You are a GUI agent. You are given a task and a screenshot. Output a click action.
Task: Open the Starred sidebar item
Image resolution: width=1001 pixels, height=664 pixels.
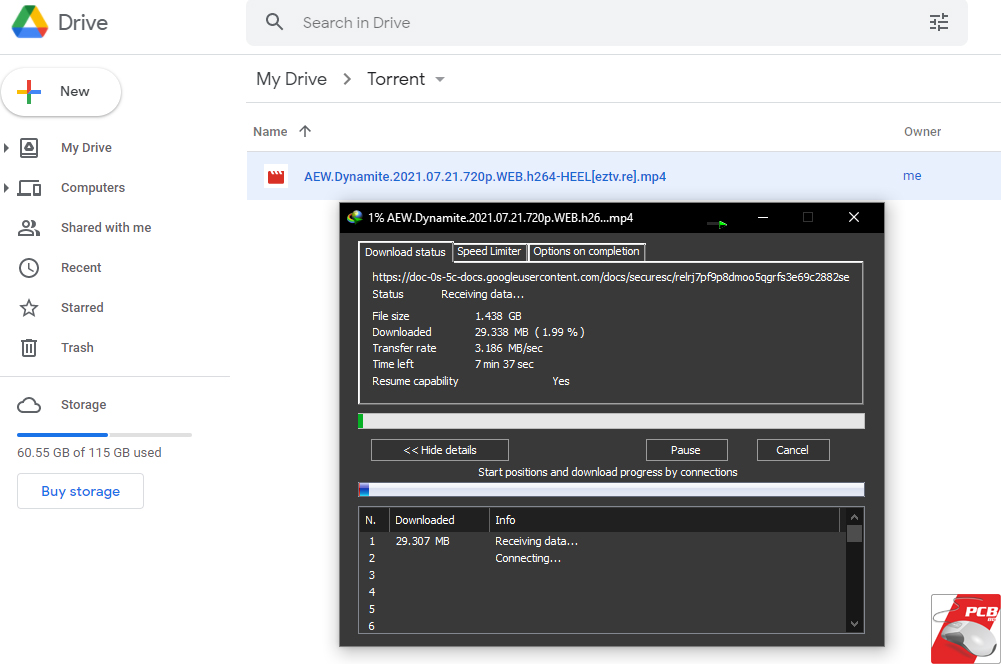pyautogui.click(x=82, y=308)
